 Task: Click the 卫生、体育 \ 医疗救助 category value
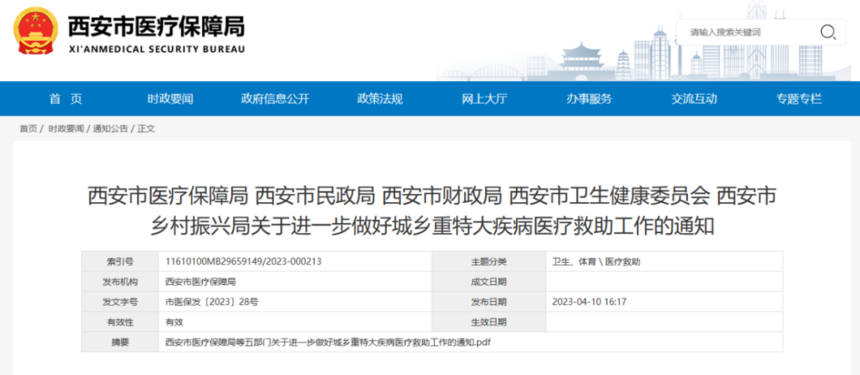596,262
